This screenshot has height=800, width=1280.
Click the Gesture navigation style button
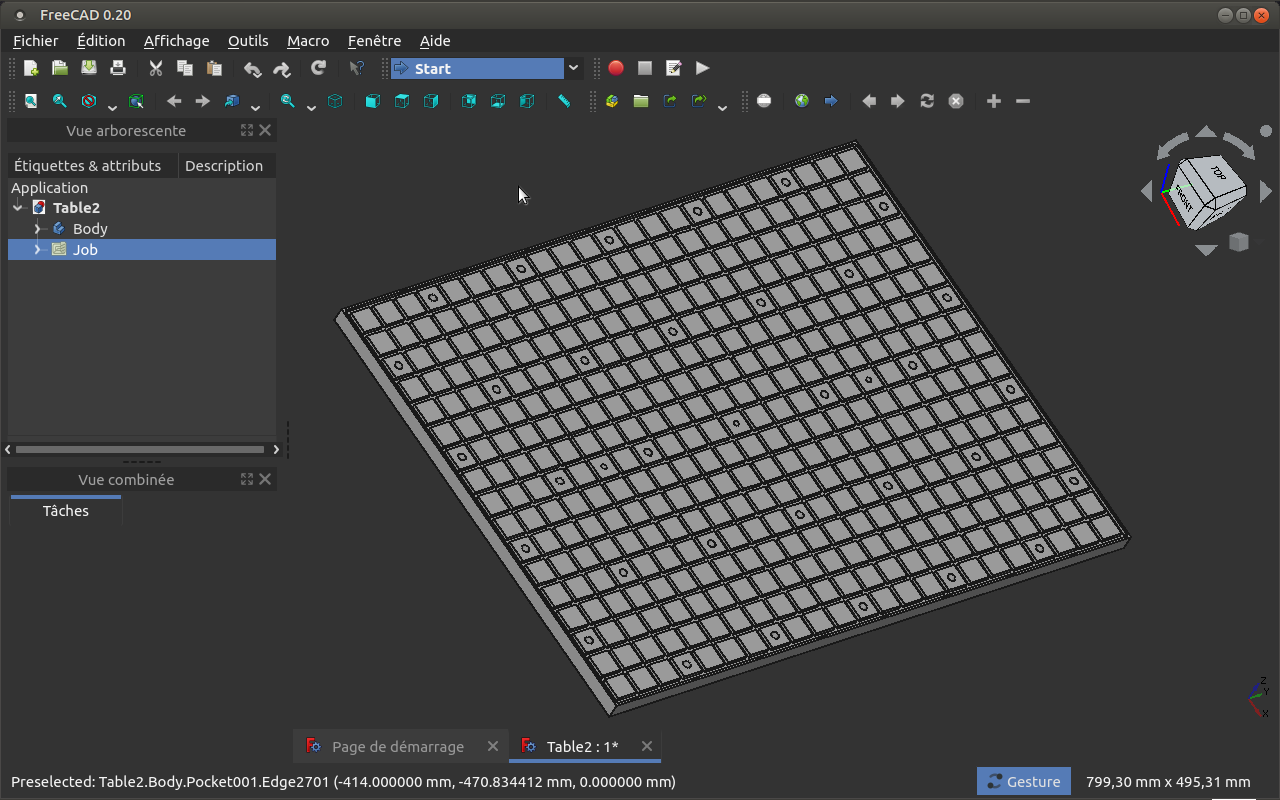pos(1024,781)
